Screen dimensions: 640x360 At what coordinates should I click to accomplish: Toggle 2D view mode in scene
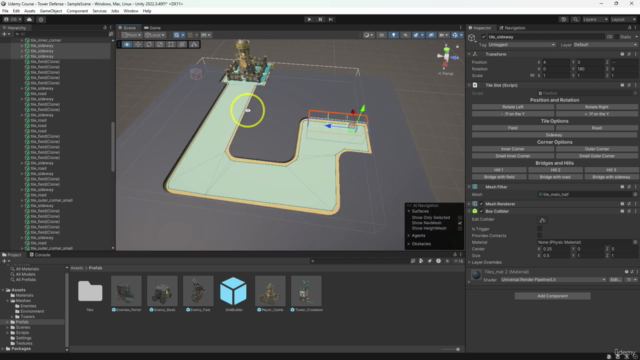382,35
